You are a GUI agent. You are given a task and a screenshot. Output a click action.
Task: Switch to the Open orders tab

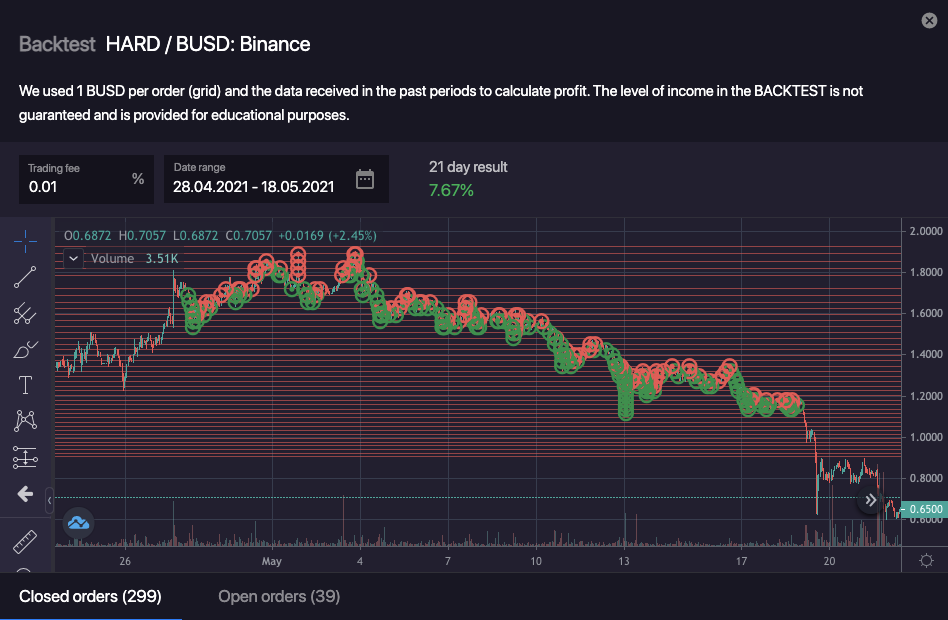(279, 597)
